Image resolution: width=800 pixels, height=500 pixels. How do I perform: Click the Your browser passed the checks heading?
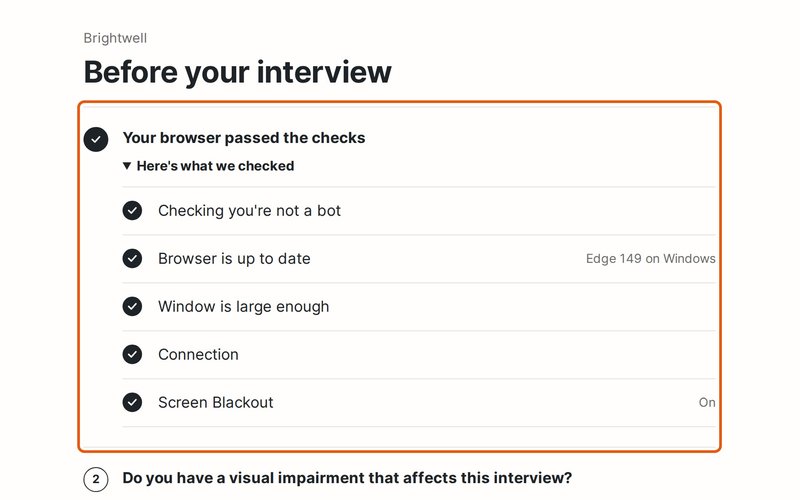point(244,138)
